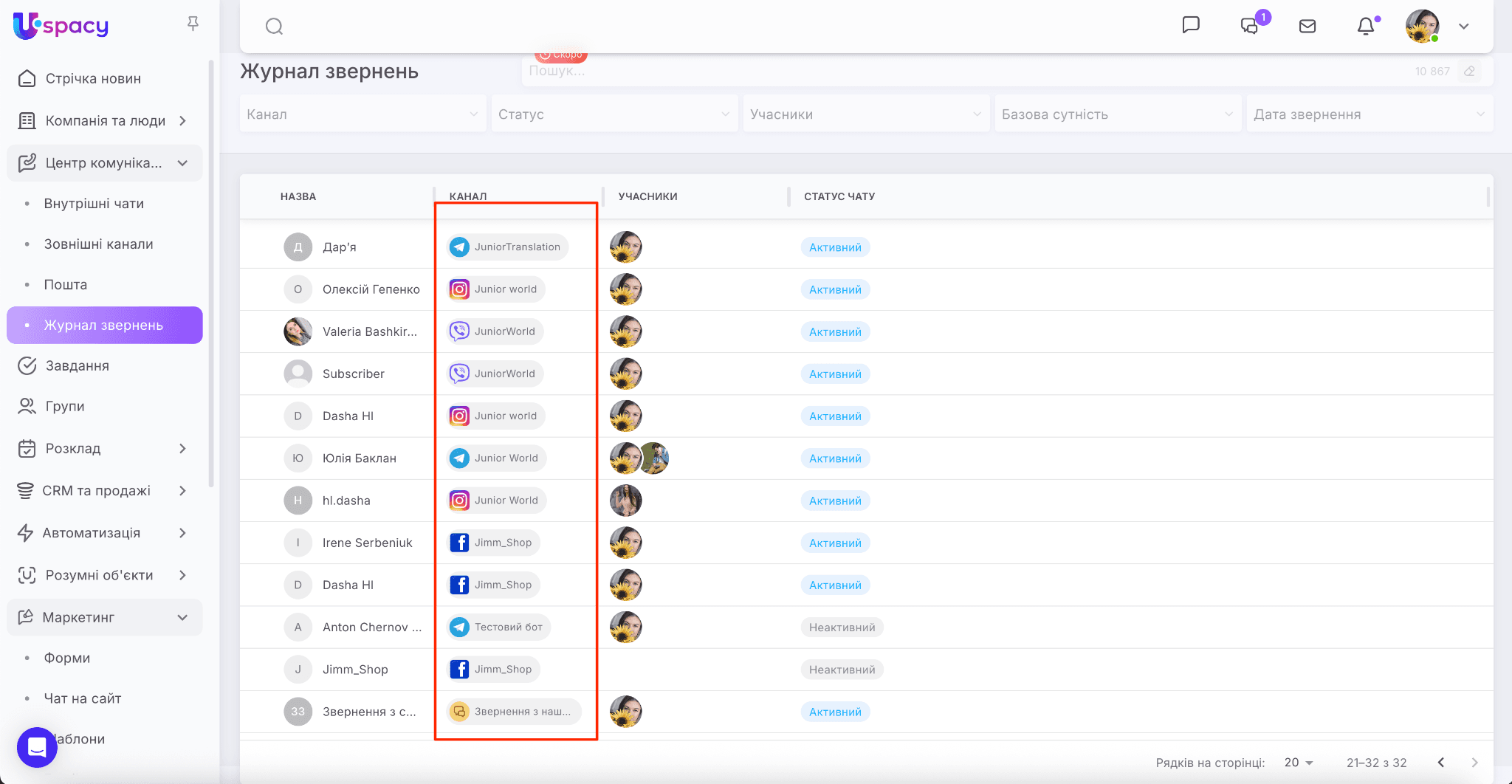Open the chat bubble icon in header
Image resolution: width=1512 pixels, height=784 pixels.
1190,25
